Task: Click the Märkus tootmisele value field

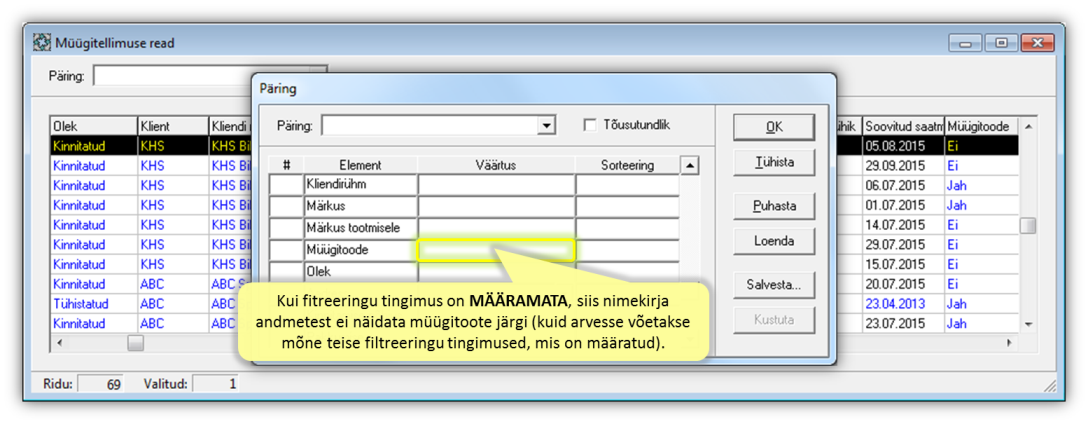Action: (496, 228)
